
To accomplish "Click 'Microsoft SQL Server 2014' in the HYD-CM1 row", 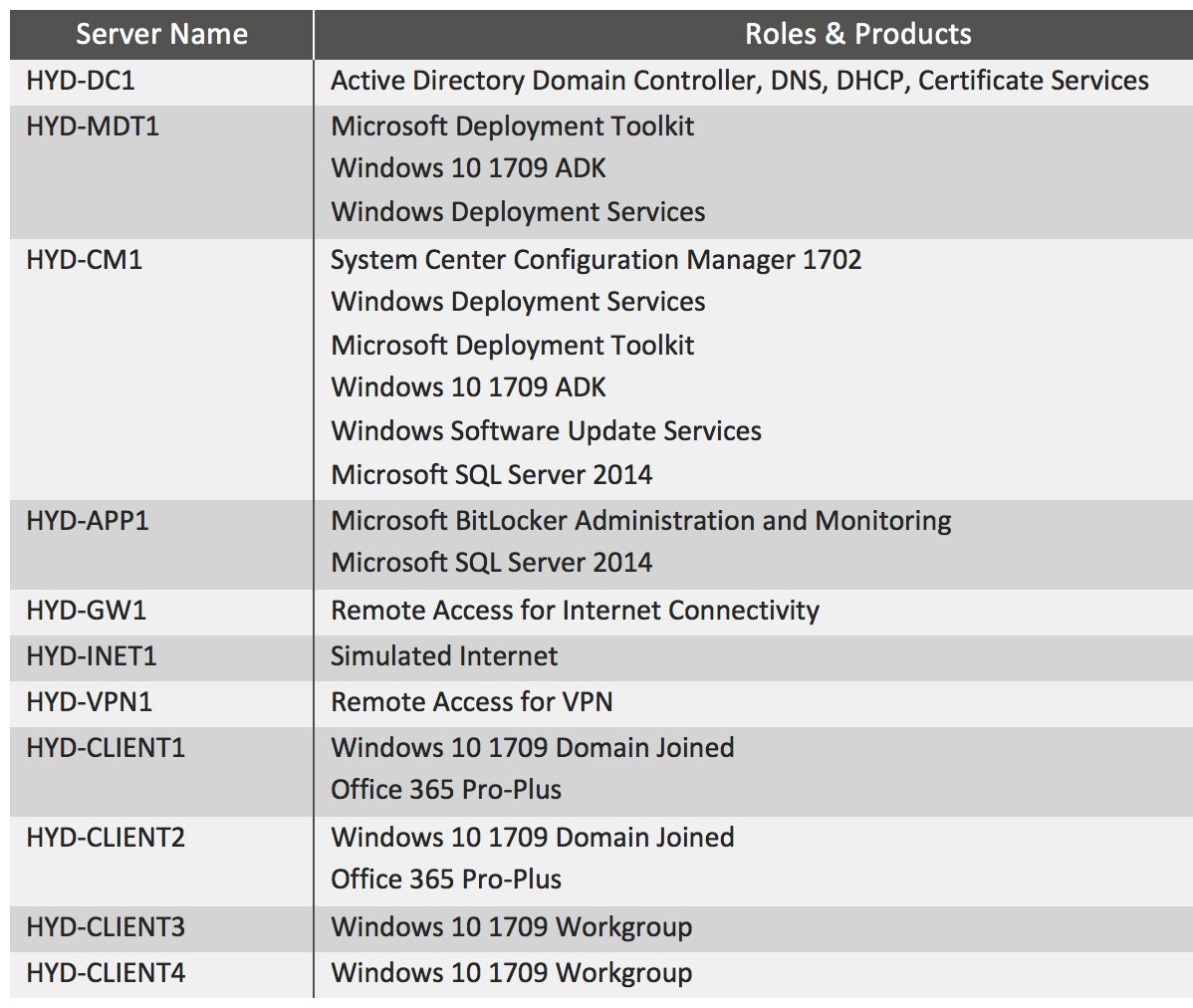I will coord(492,475).
